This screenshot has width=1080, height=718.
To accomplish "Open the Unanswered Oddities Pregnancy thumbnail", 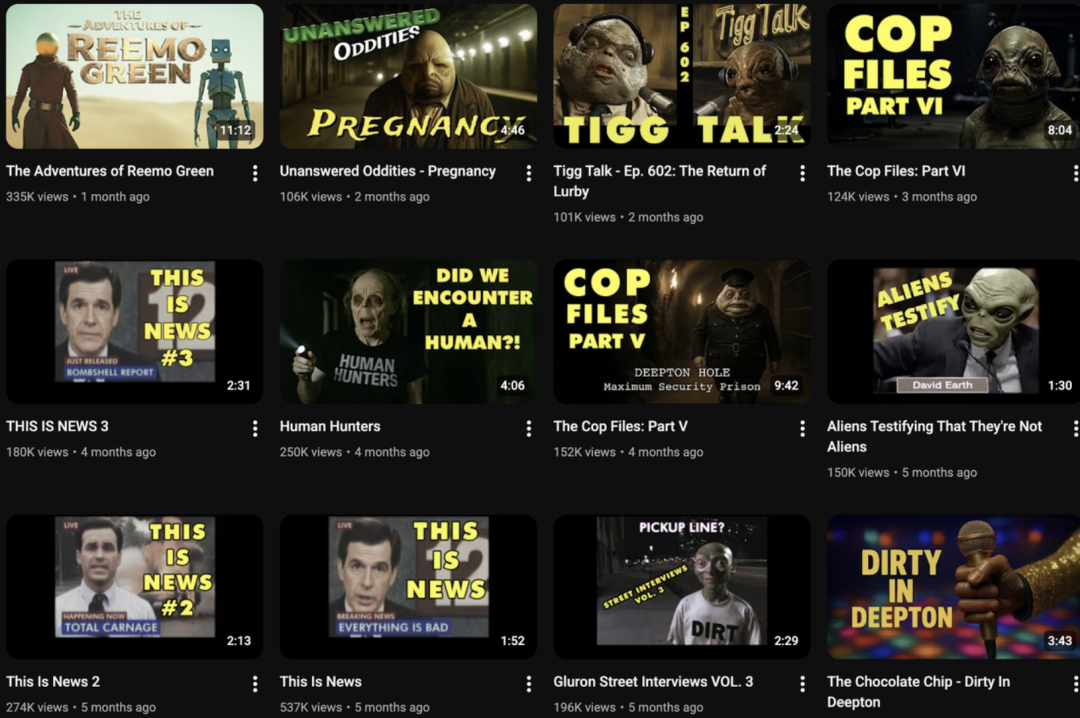I will click(x=408, y=76).
